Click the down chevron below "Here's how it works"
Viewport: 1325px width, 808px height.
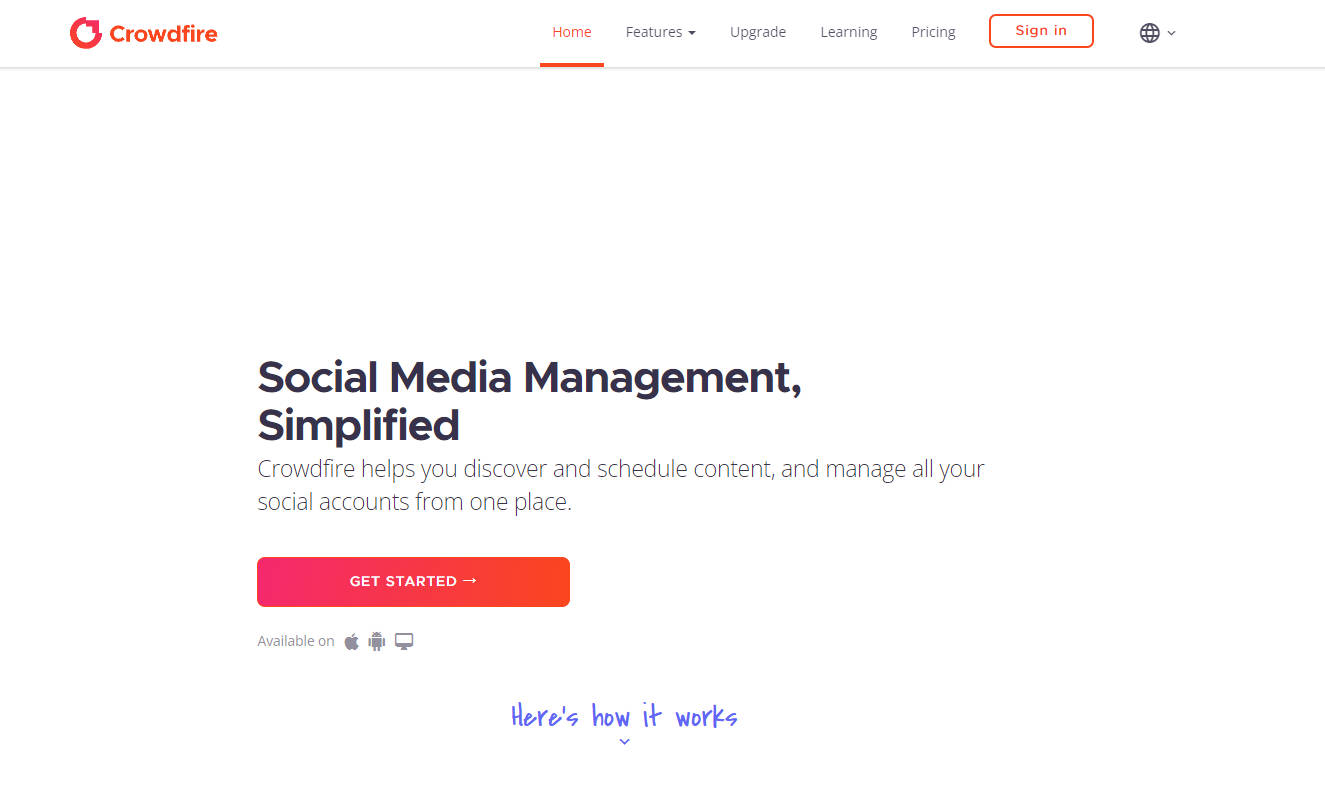coord(624,742)
